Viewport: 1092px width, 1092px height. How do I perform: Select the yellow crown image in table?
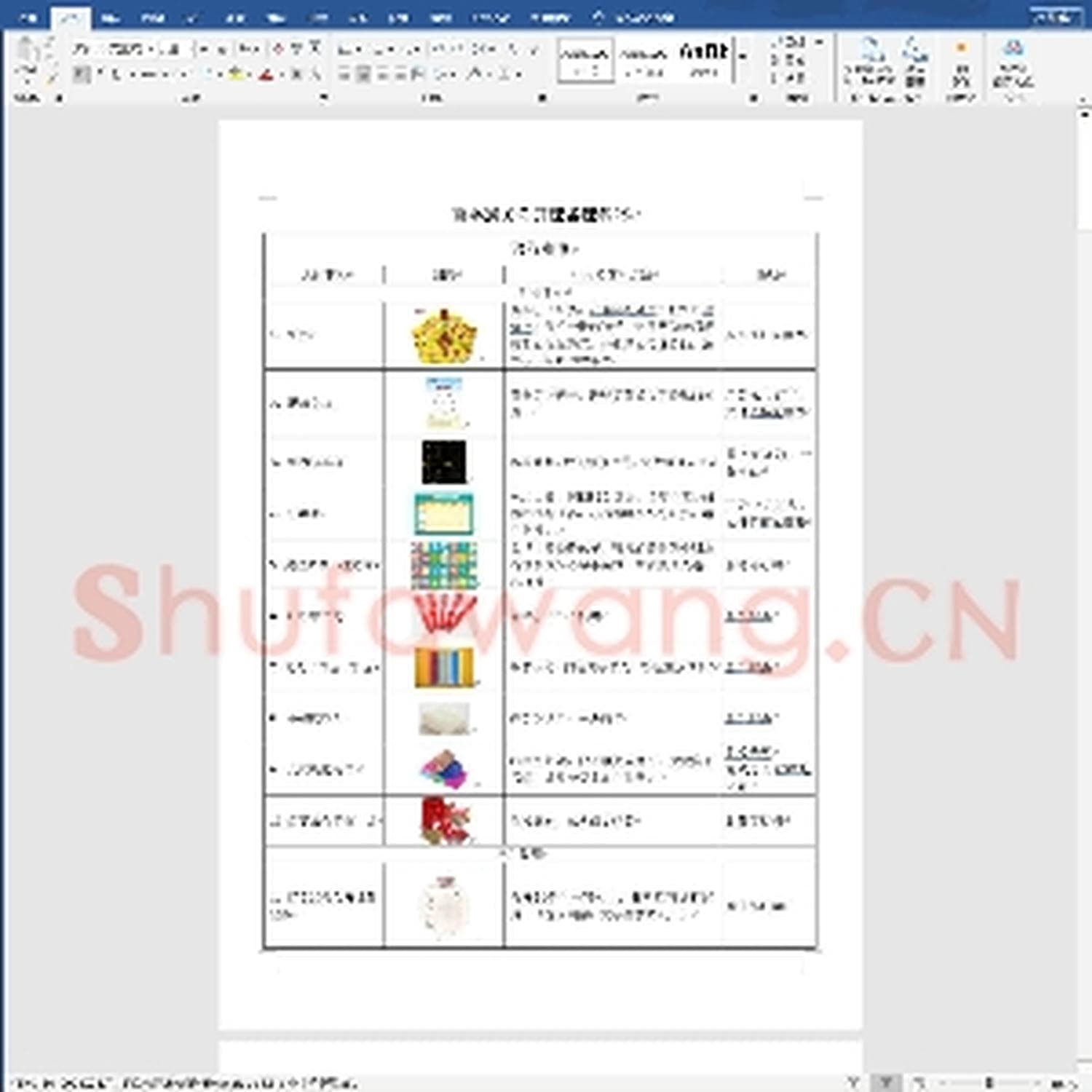(x=443, y=336)
